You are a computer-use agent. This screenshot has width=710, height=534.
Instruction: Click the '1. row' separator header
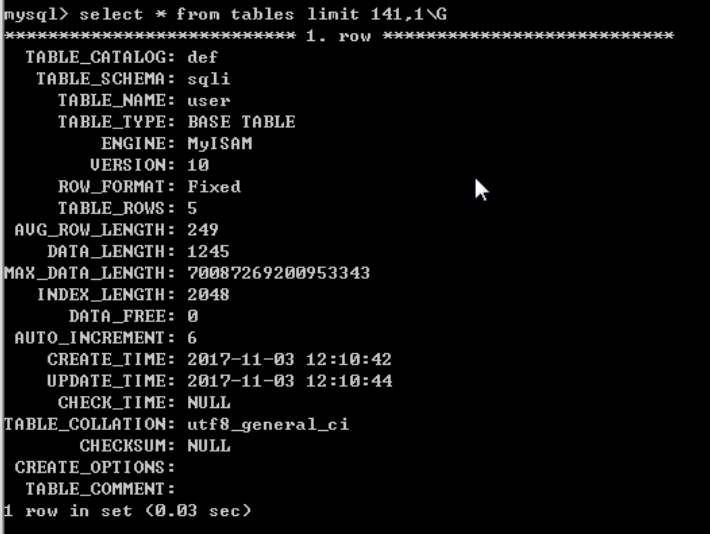pos(339,36)
